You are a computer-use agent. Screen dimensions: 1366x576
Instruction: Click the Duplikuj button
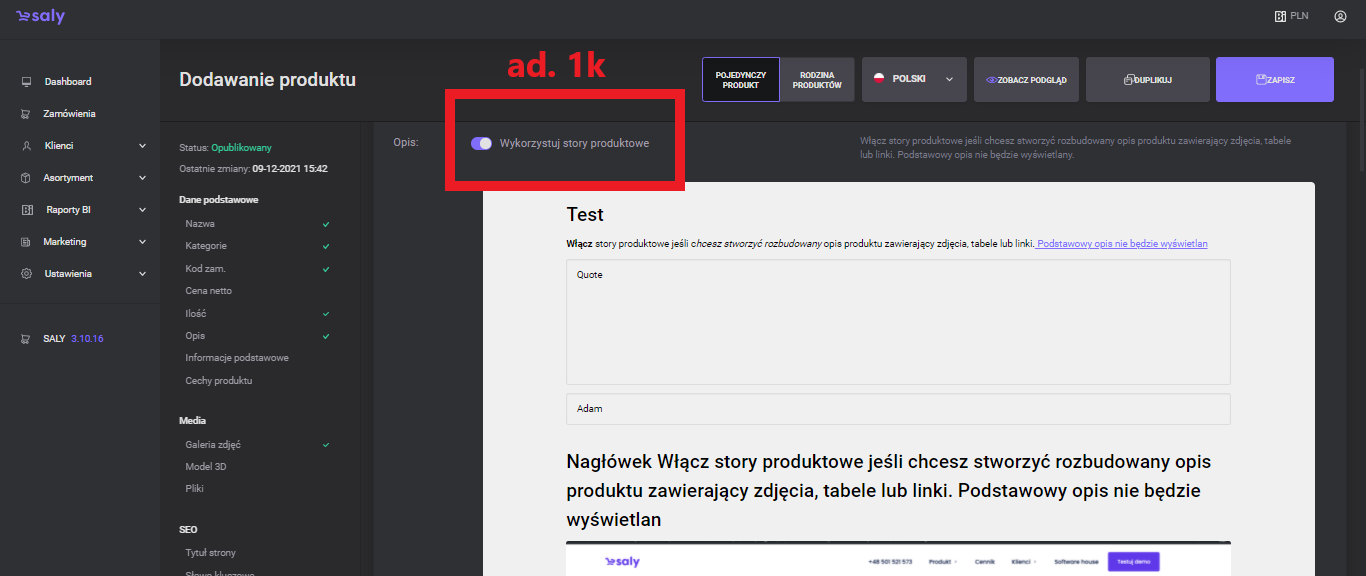[x=1147, y=80]
